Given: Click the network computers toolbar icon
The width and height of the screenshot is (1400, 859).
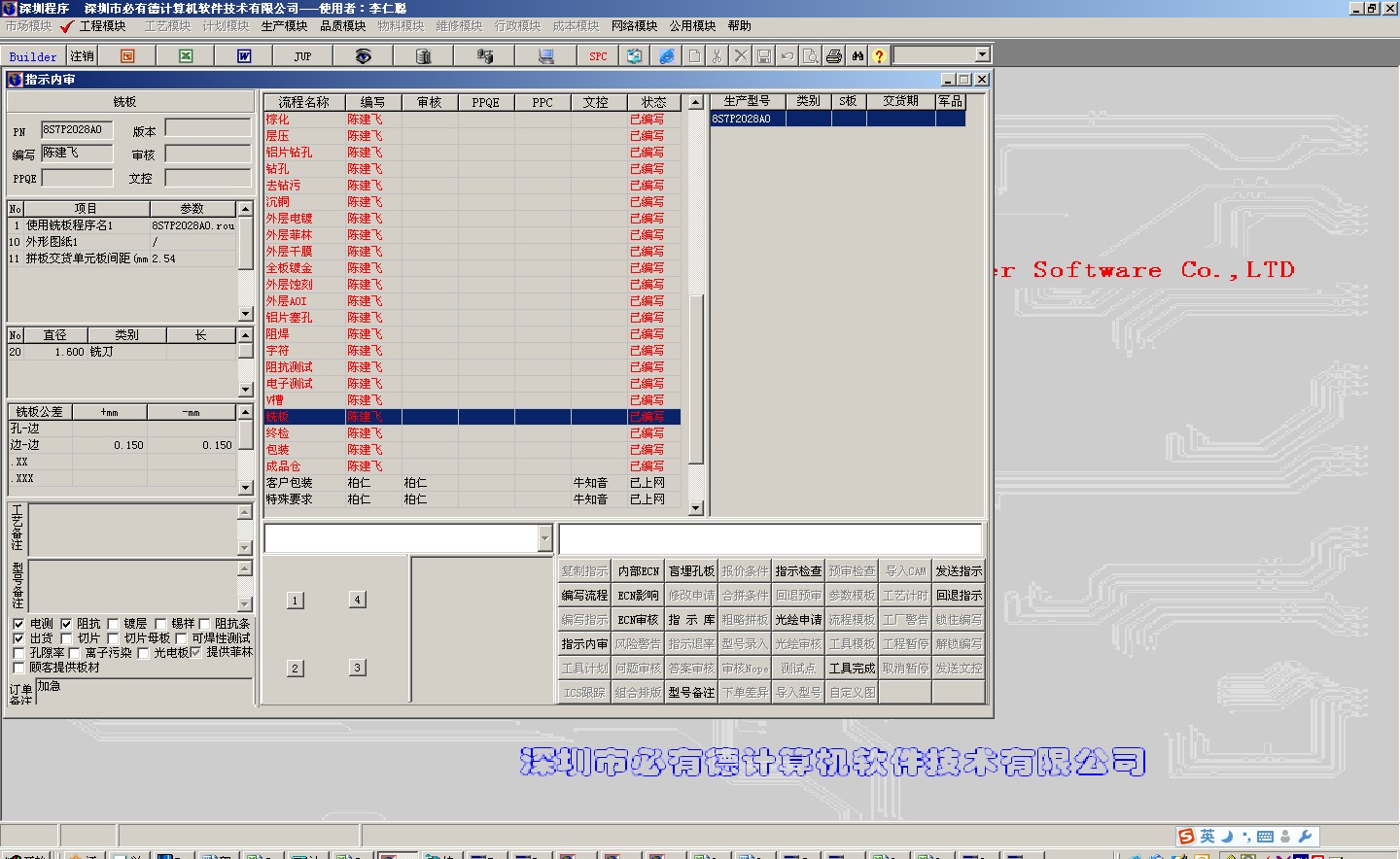Looking at the screenshot, I should [484, 56].
